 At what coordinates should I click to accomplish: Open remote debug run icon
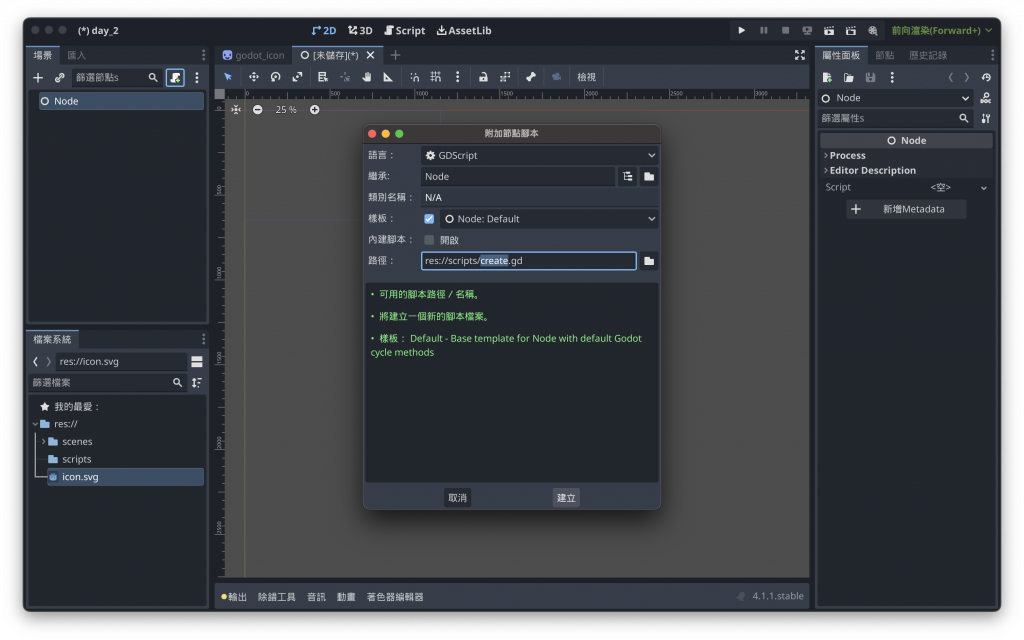click(x=807, y=30)
